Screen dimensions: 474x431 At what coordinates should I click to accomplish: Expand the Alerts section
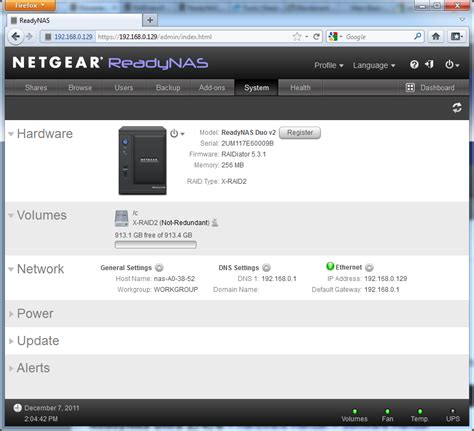11,368
